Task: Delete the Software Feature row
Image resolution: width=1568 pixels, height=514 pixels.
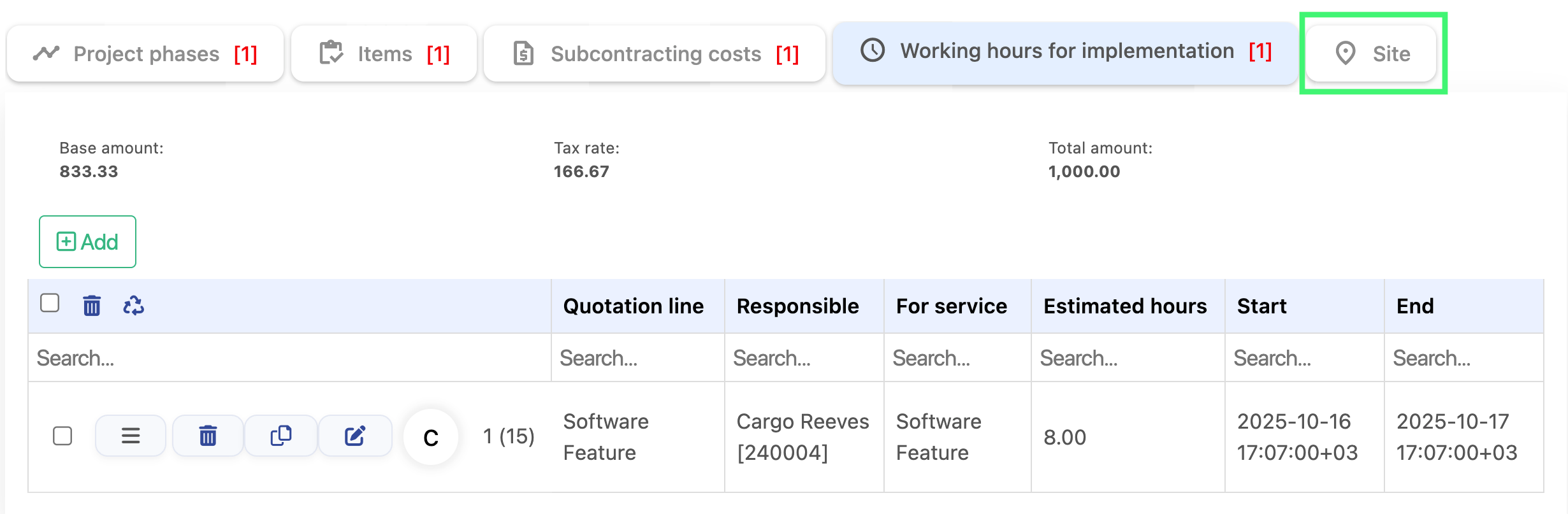Action: [208, 436]
